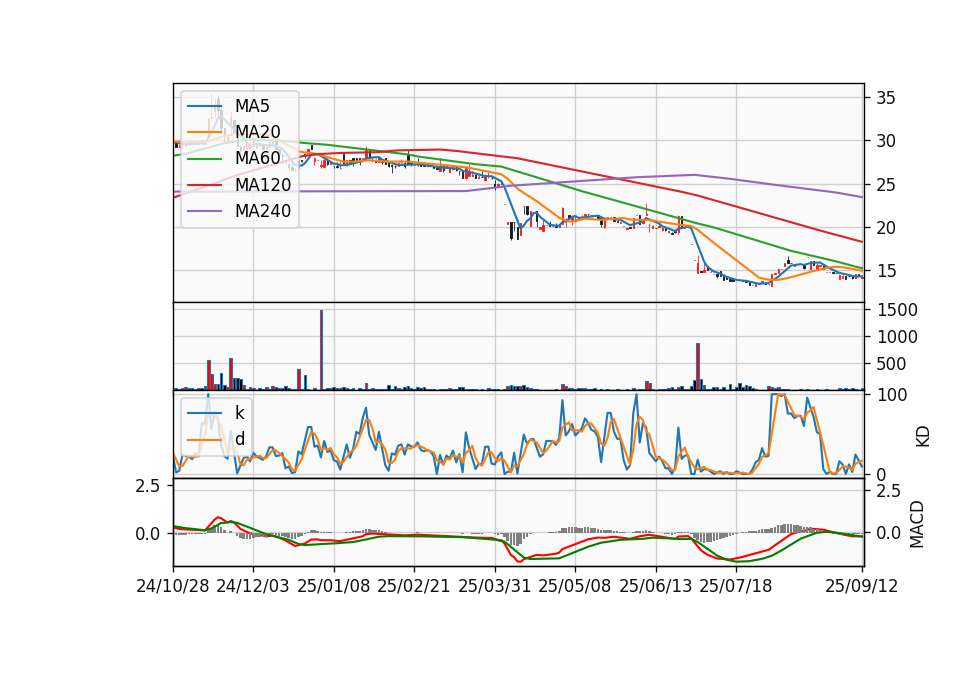Click the date label 25/05/08

[x=575, y=586]
